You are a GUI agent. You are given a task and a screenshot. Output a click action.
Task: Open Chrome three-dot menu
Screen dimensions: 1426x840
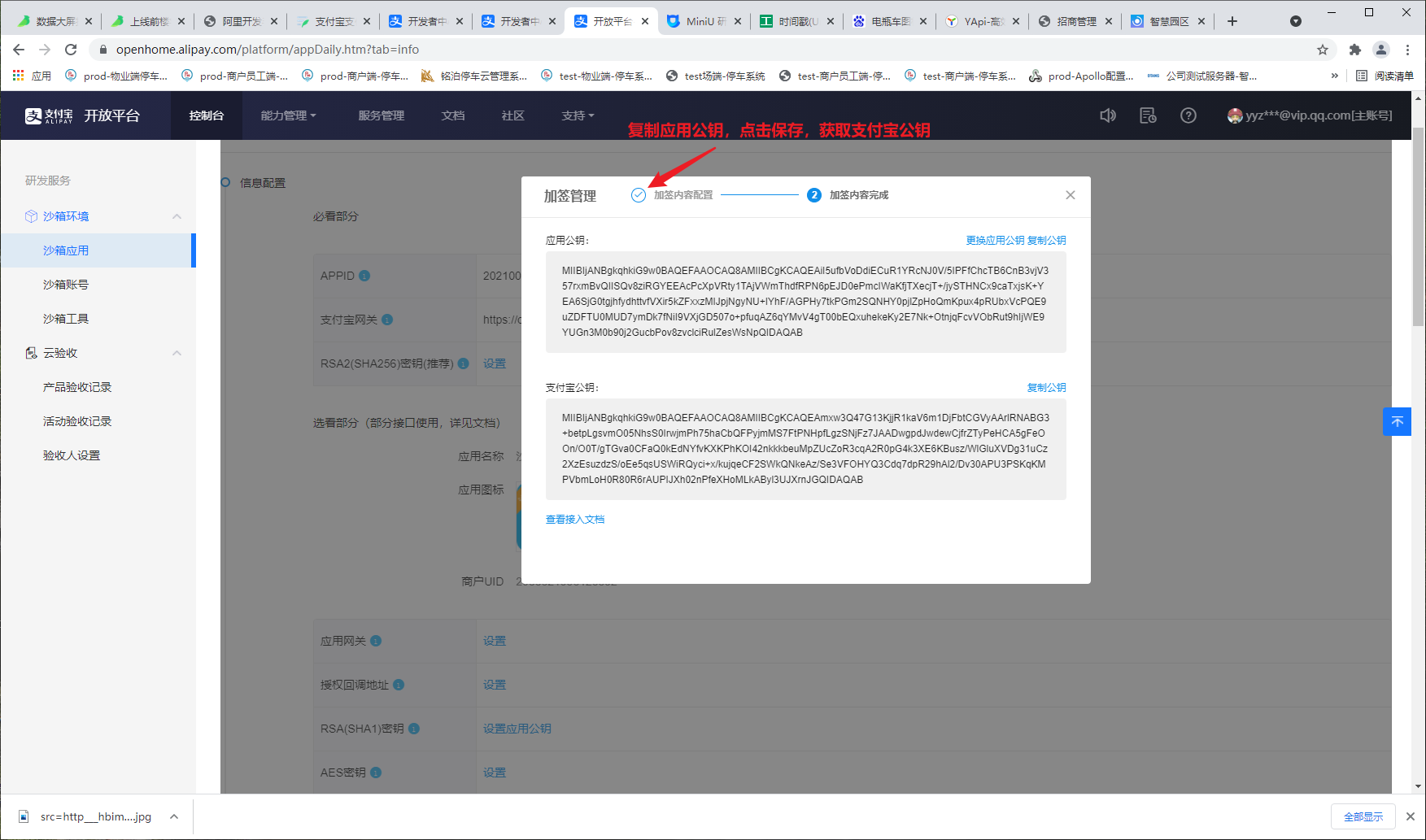pyautogui.click(x=1408, y=50)
